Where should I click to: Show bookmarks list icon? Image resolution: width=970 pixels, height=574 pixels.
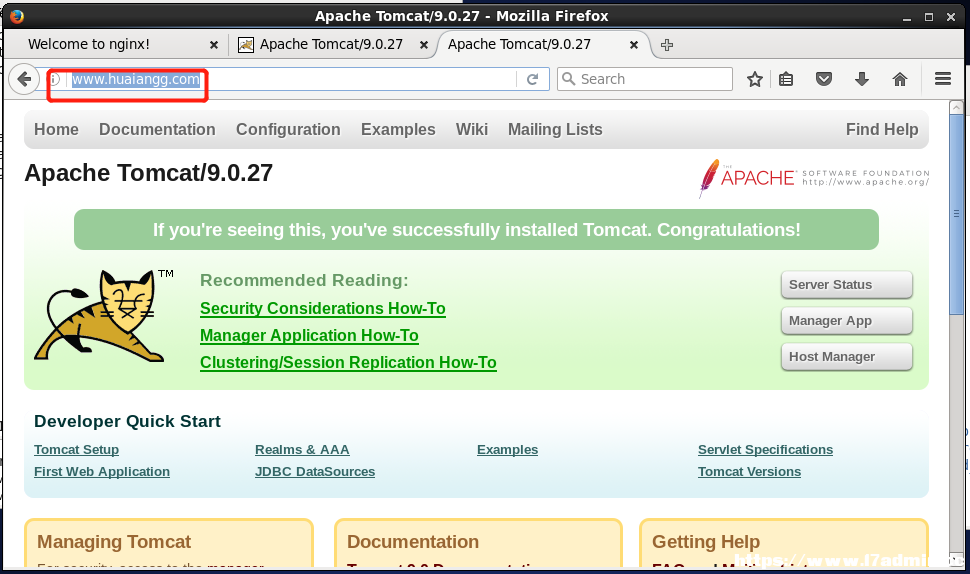point(786,79)
